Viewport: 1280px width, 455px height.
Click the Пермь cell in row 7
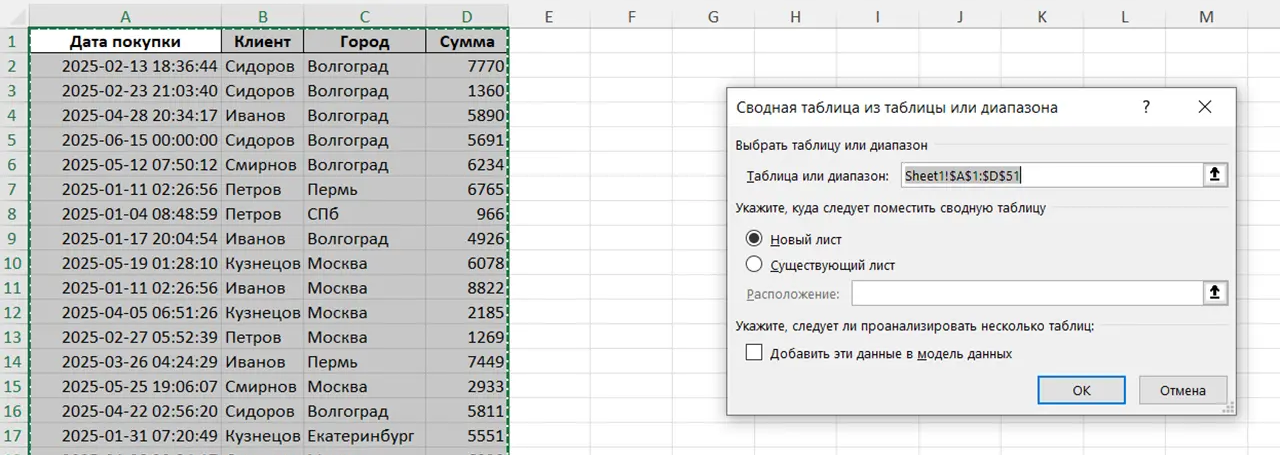(x=365, y=189)
